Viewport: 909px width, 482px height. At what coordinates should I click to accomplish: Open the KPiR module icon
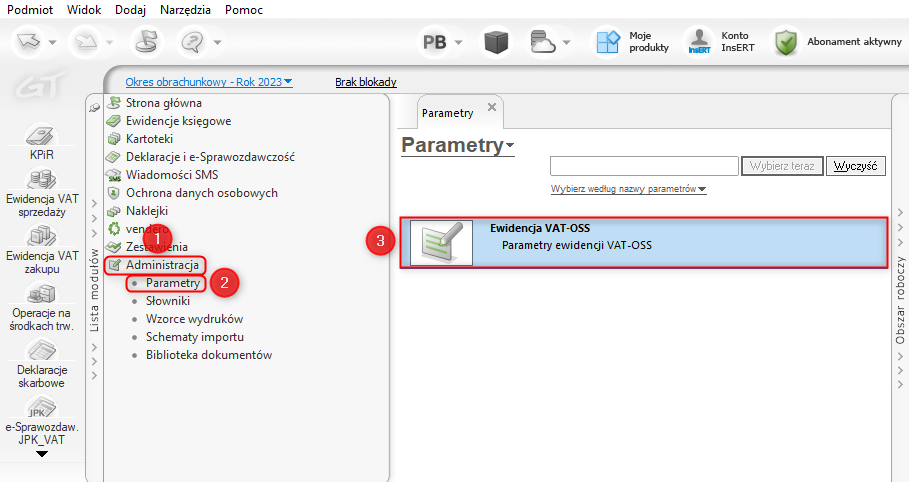tap(41, 136)
